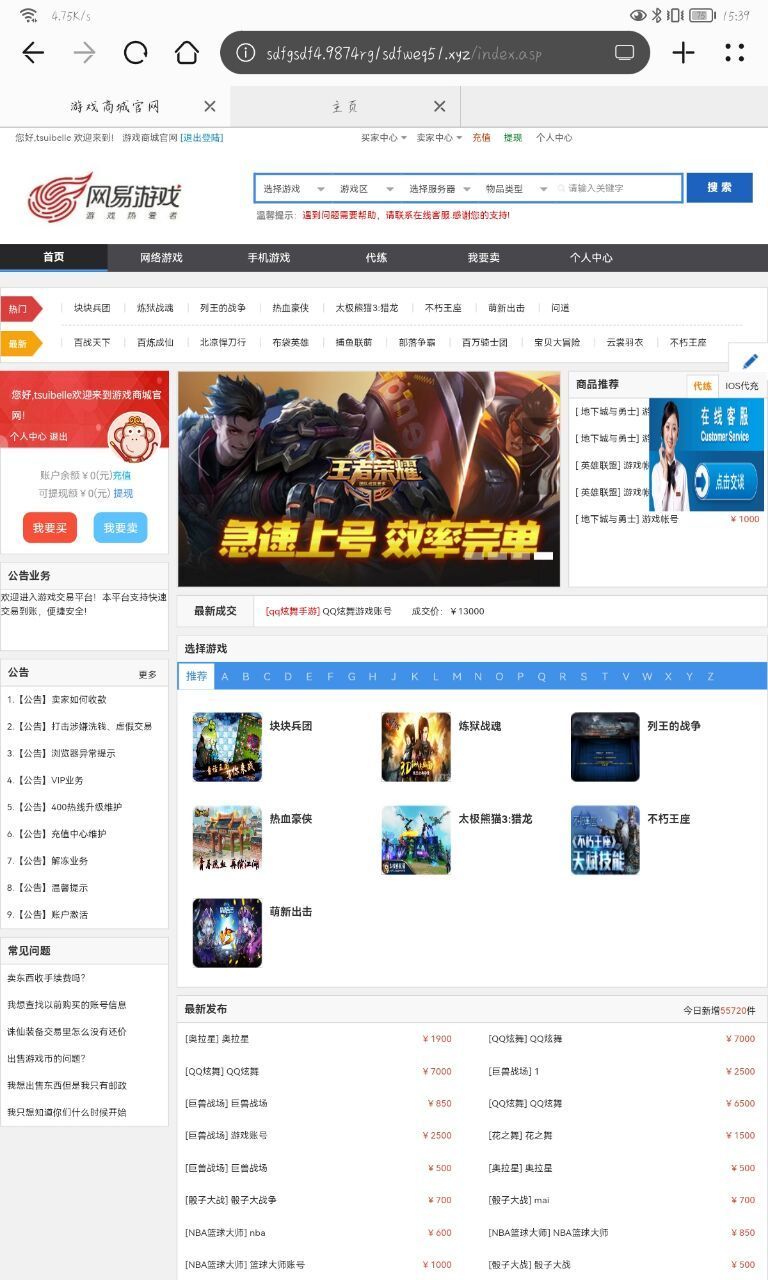The height and width of the screenshot is (1280, 768).
Task: Open the 热血豪侠 game icon
Action: tap(227, 840)
